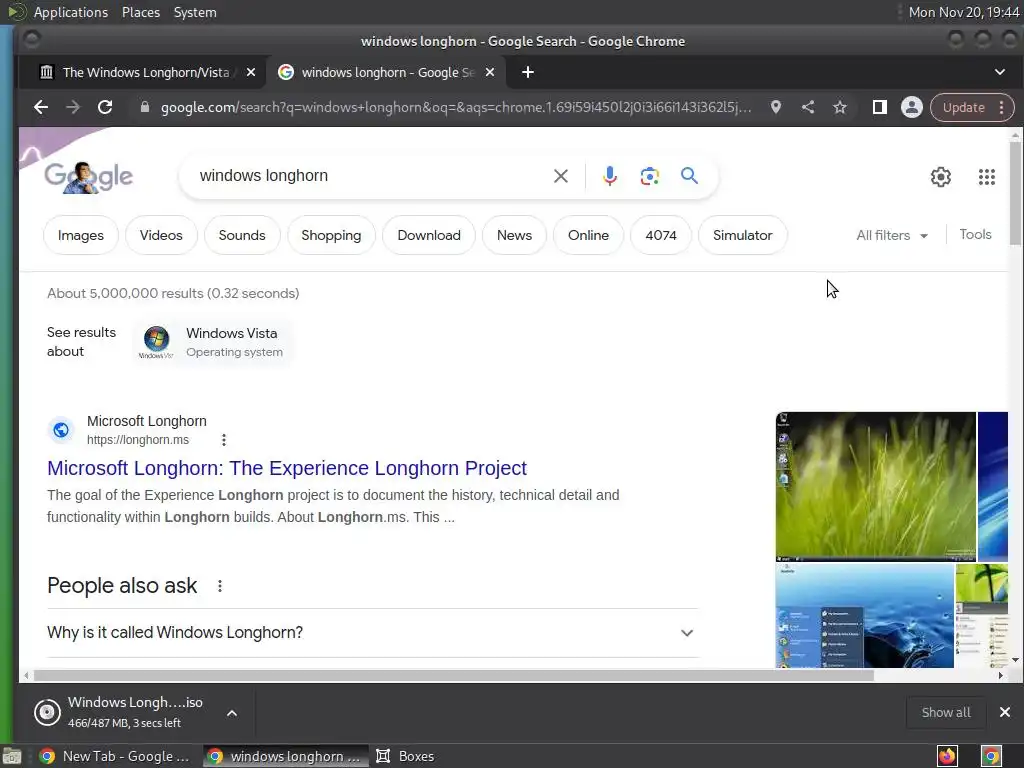
Task: Start voice search with microphone icon
Action: pos(609,176)
